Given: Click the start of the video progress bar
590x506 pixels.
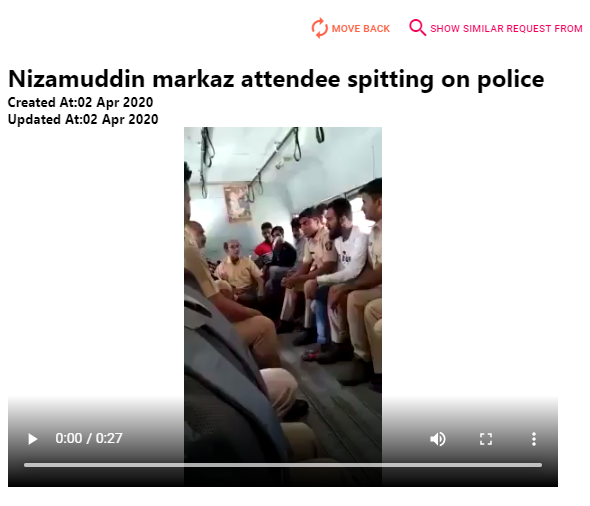Looking at the screenshot, I should tap(26, 465).
